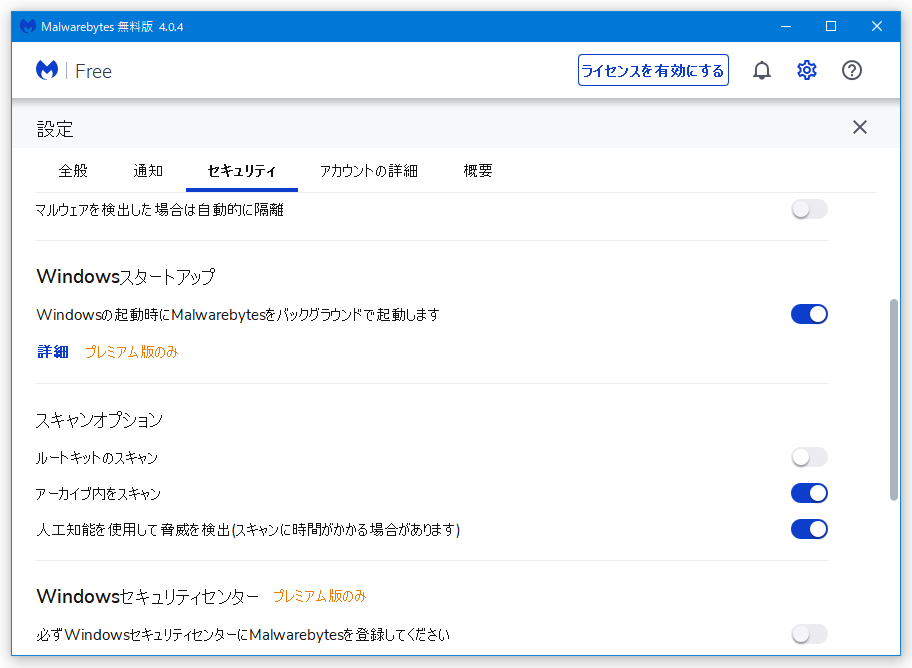Viewport: 912px width, 668px height.
Task: Minimize the Malwarebytes window
Action: pos(786,26)
